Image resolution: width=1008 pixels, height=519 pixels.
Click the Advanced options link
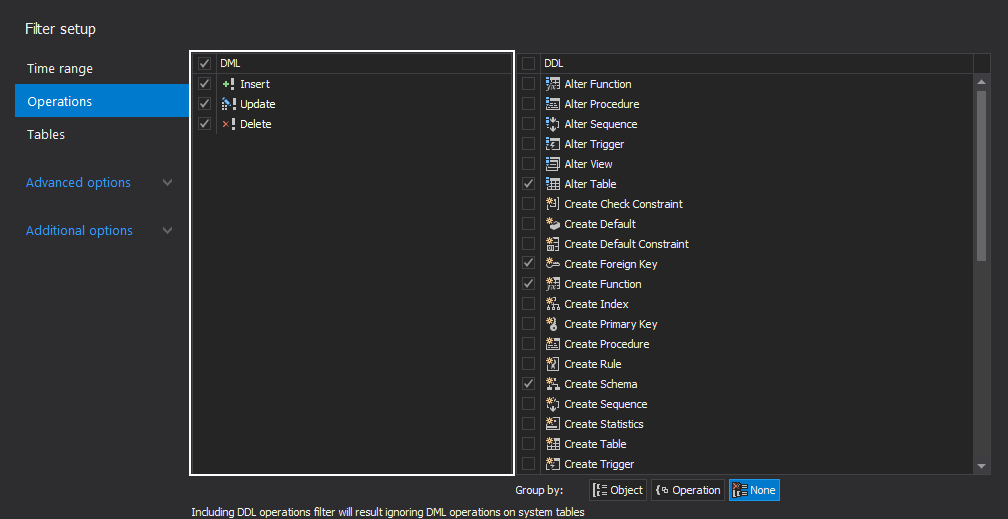[x=78, y=183]
